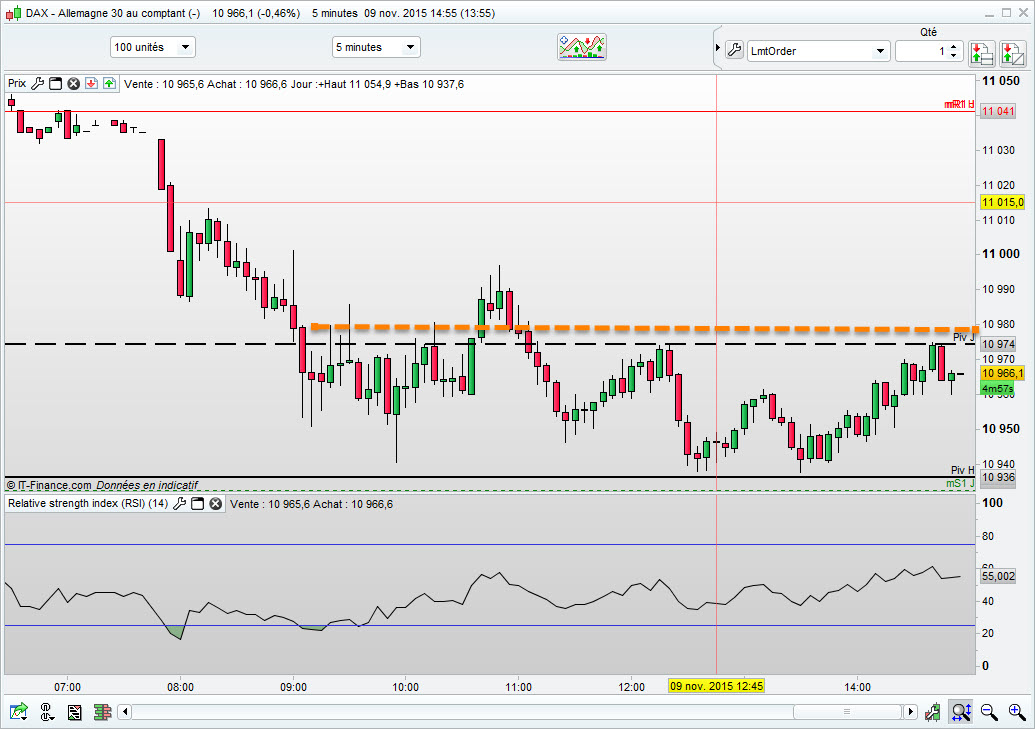Click the order book icon in bottom toolbar

(102, 712)
